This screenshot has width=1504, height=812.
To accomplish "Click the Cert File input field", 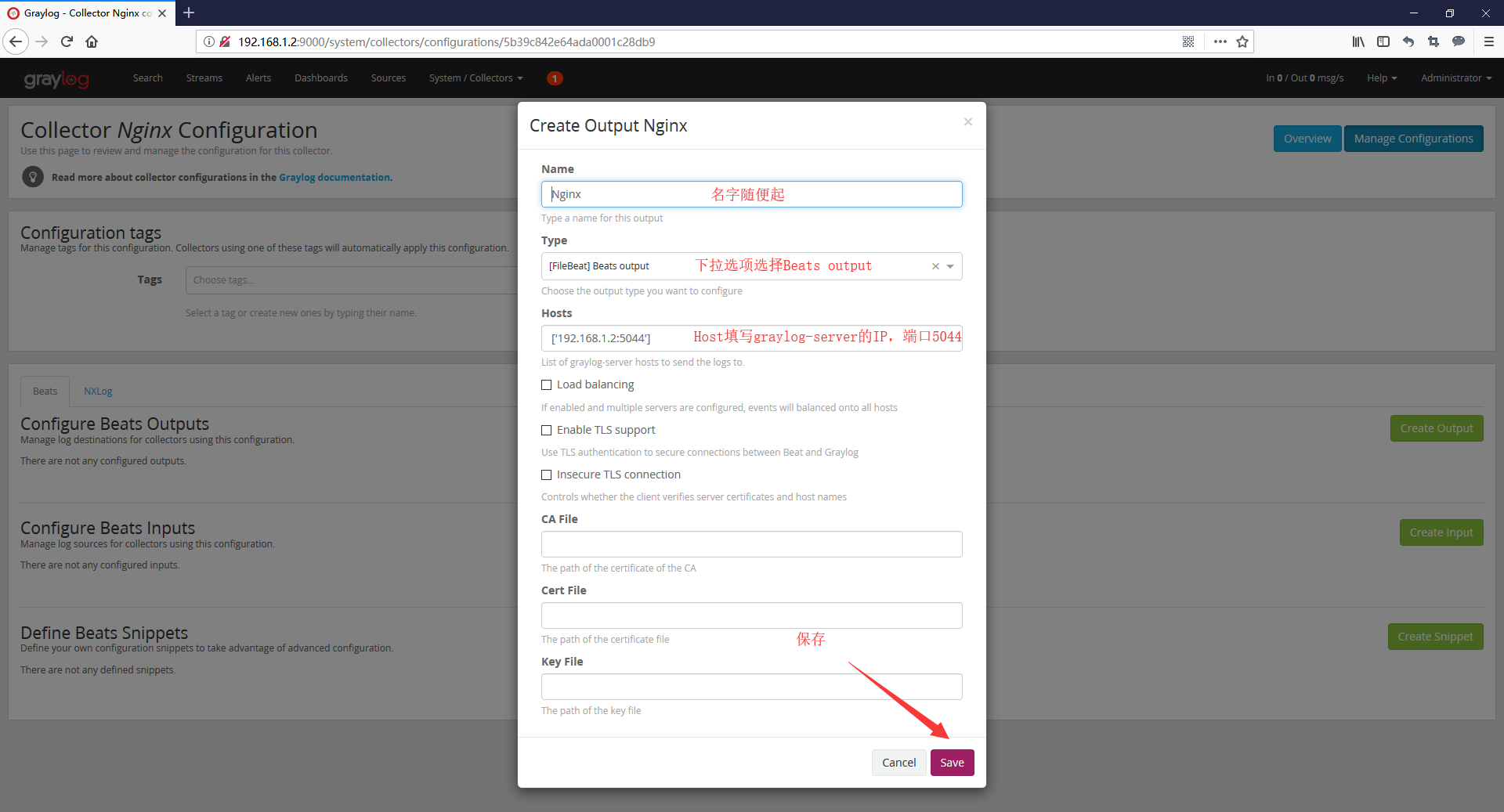I will click(751, 615).
